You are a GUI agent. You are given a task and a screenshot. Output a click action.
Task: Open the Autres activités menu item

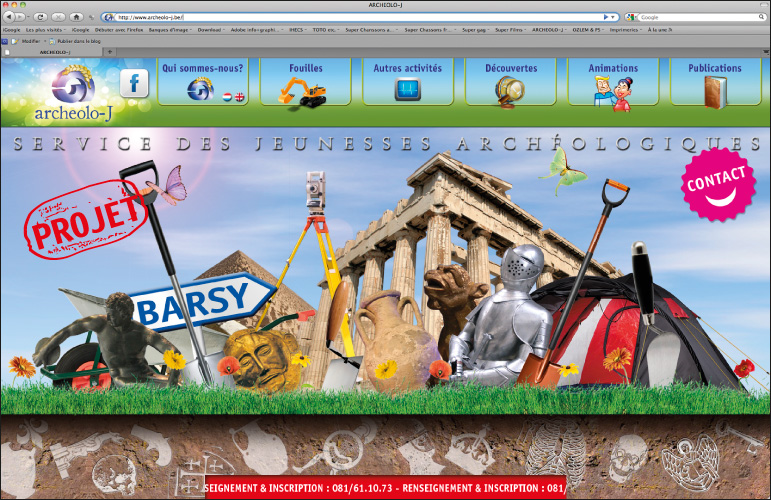coord(408,68)
